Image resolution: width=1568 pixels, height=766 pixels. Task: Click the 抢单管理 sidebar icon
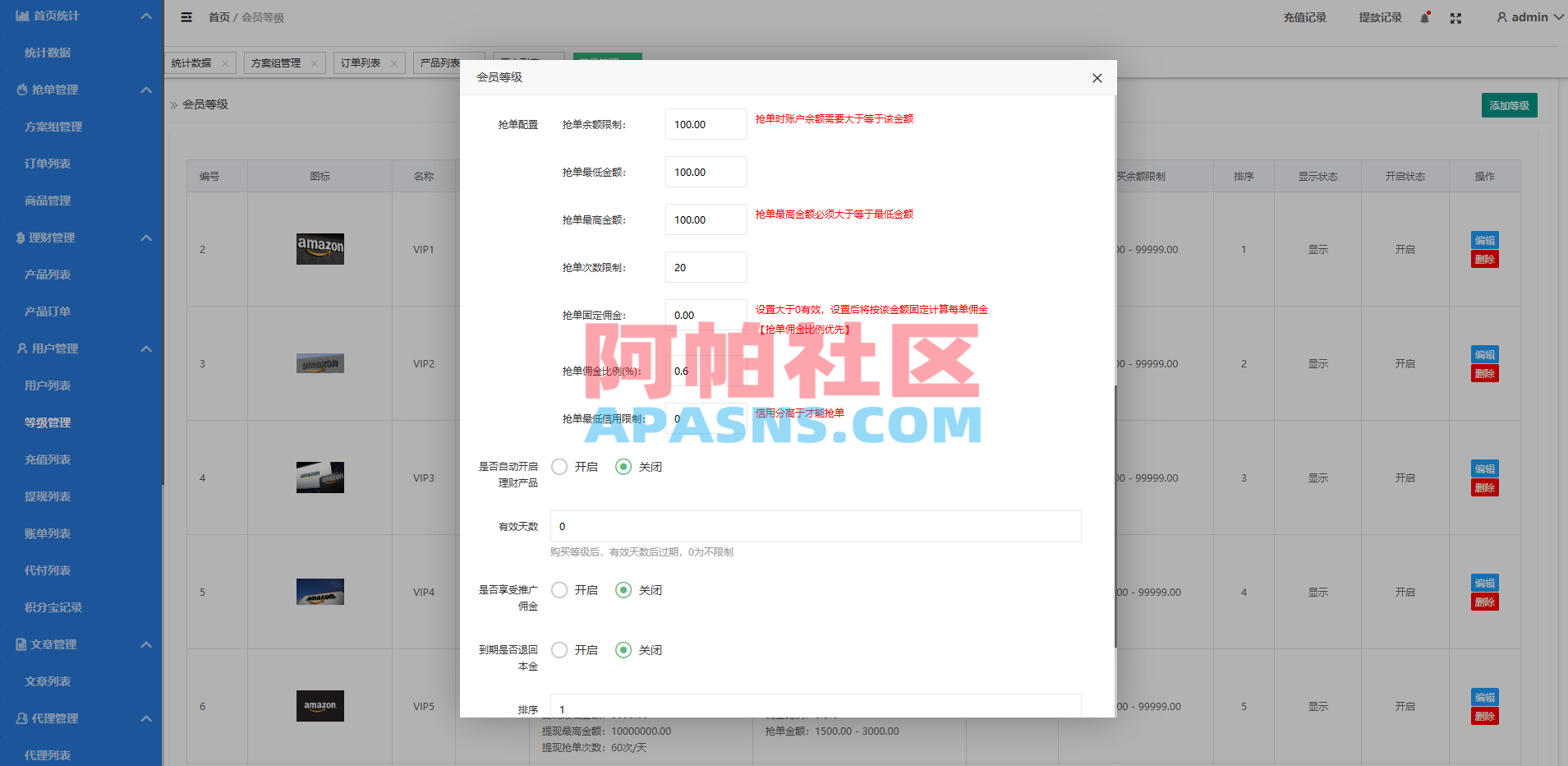(21, 90)
